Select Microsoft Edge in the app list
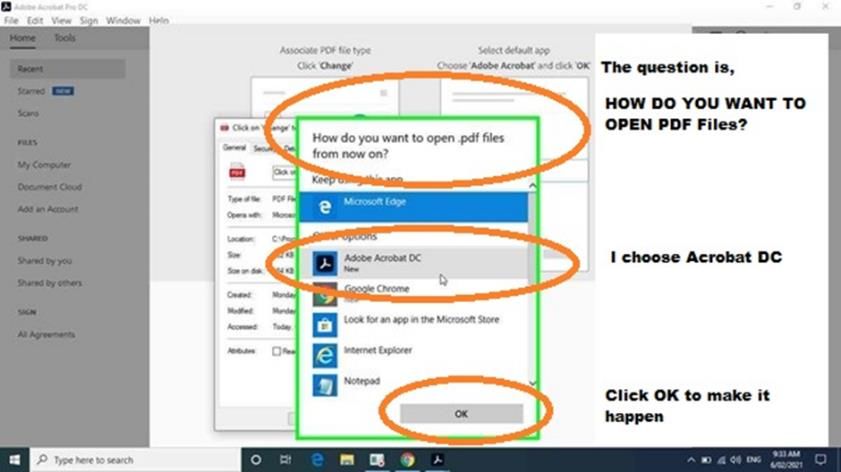The height and width of the screenshot is (472, 841). (x=414, y=207)
